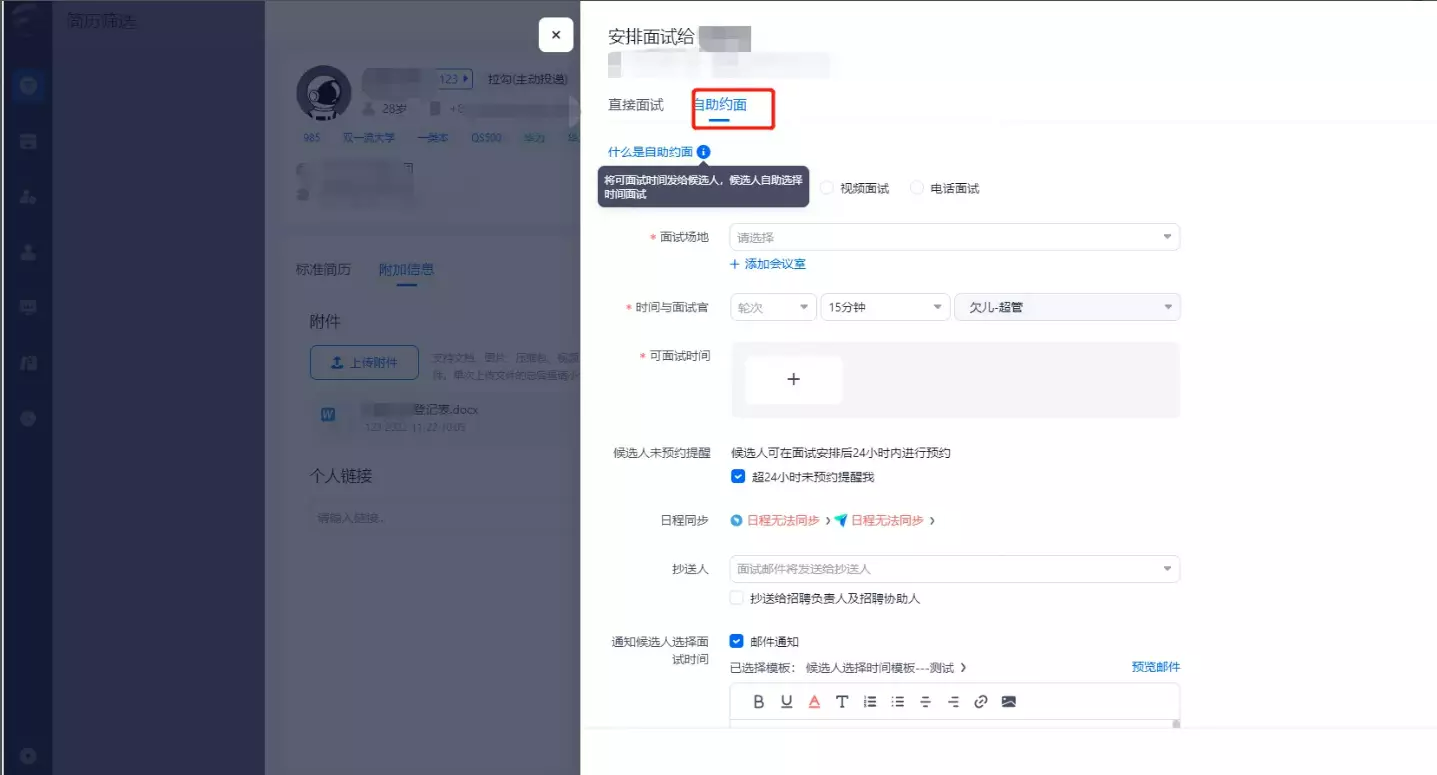This screenshot has width=1437, height=775.
Task: Insert ordered numbered list in editor
Action: 870,702
